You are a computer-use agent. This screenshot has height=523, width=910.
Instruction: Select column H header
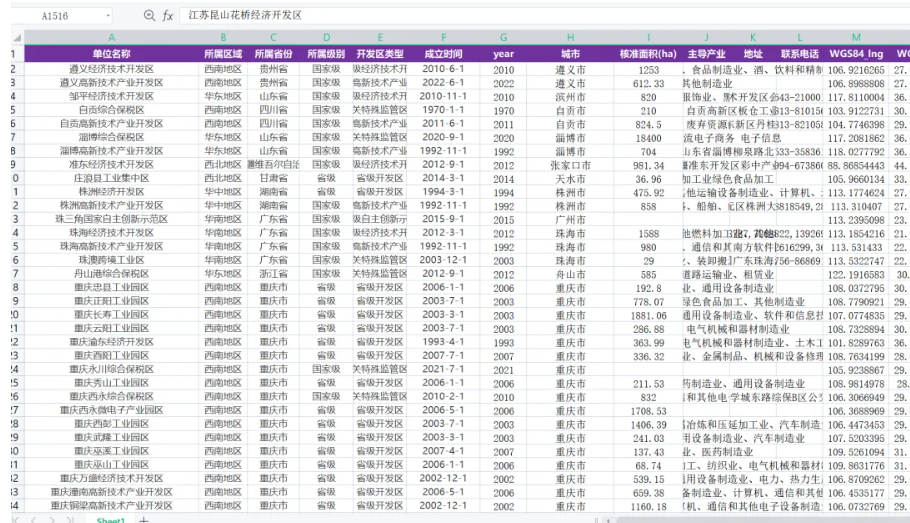[x=570, y=38]
